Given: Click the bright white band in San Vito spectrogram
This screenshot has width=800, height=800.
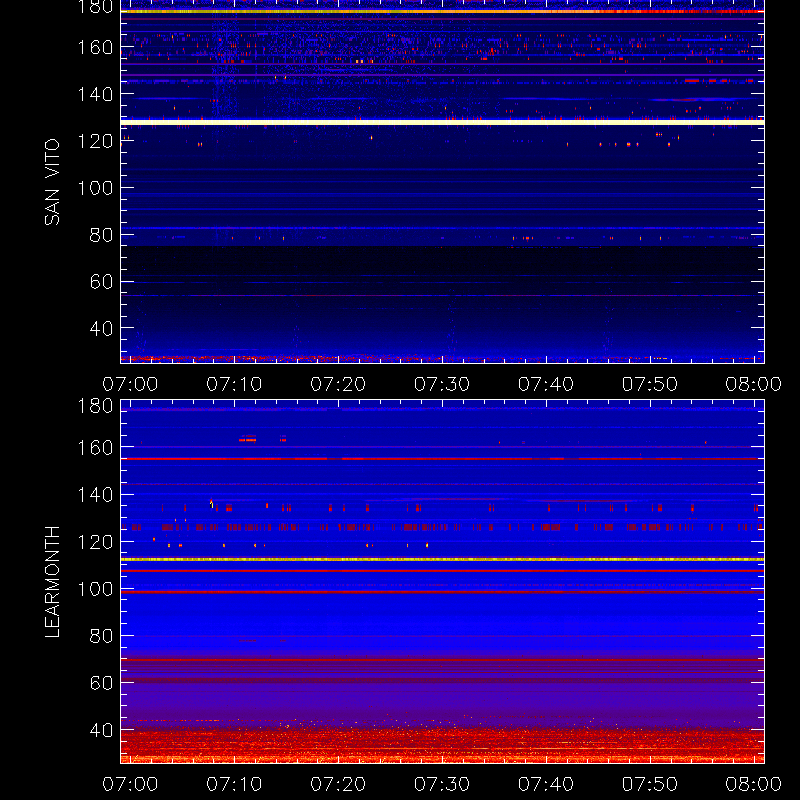Looking at the screenshot, I should 442,122.
